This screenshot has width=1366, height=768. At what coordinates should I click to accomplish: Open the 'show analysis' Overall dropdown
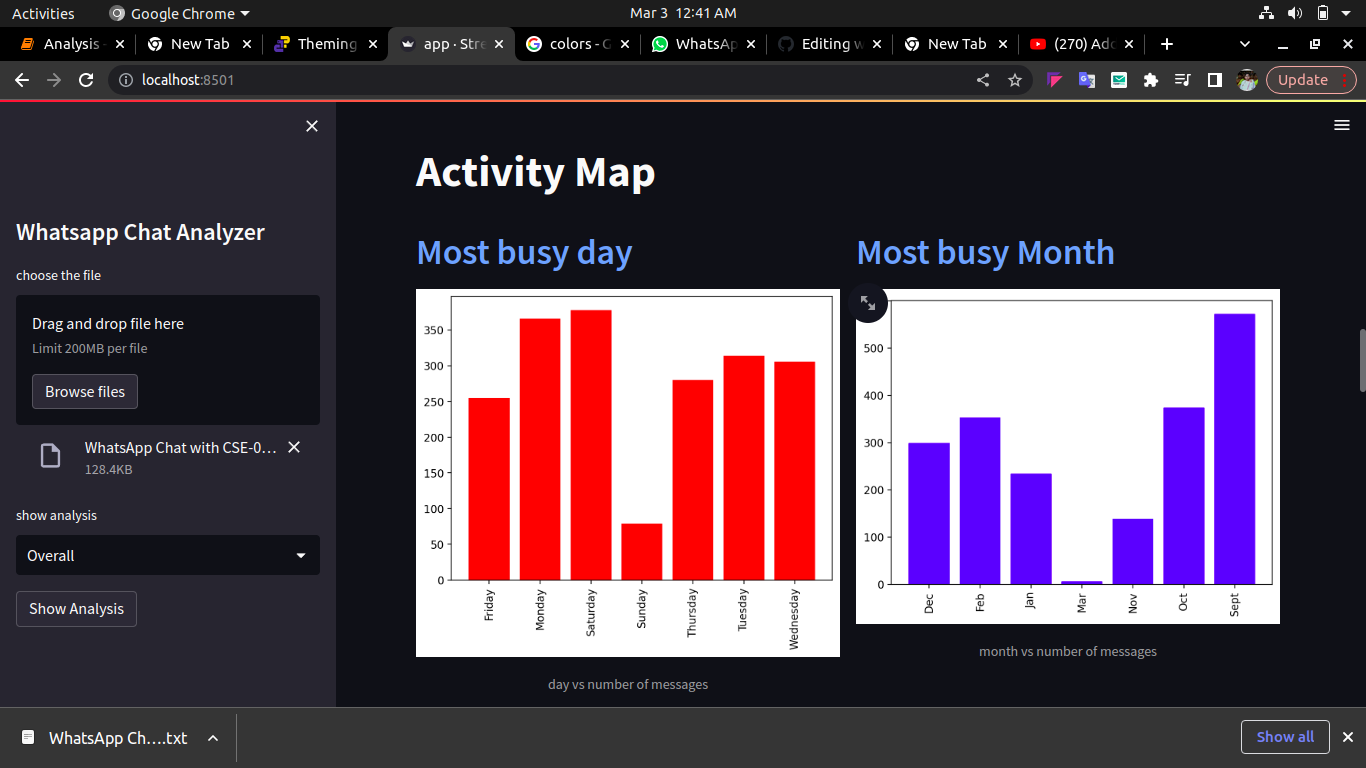pos(167,555)
